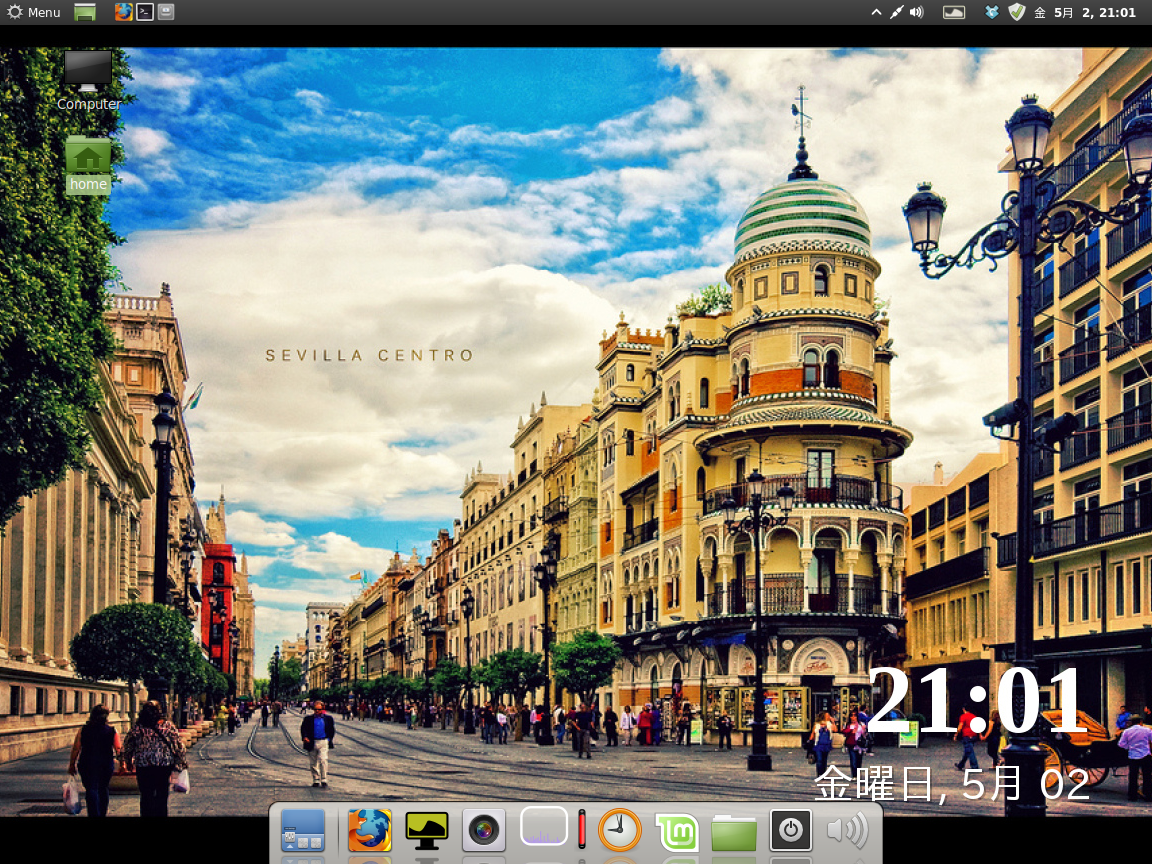Click the volume speaker icon in dock

pyautogui.click(x=847, y=831)
